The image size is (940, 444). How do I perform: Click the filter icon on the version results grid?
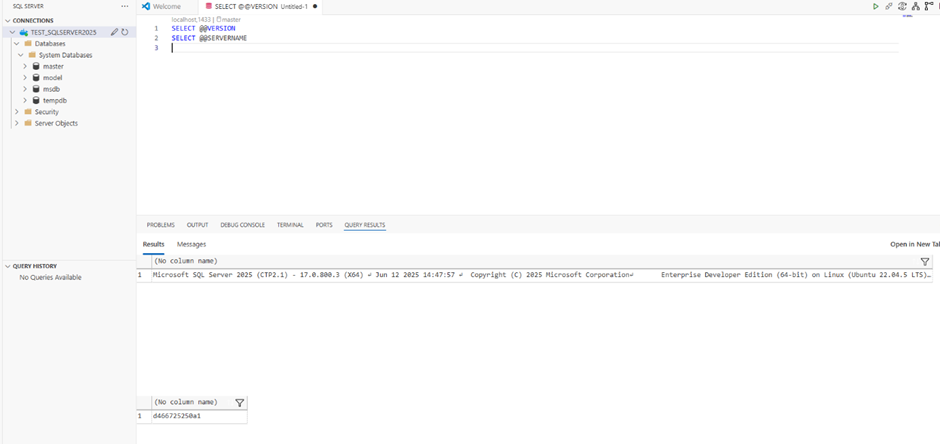[924, 262]
